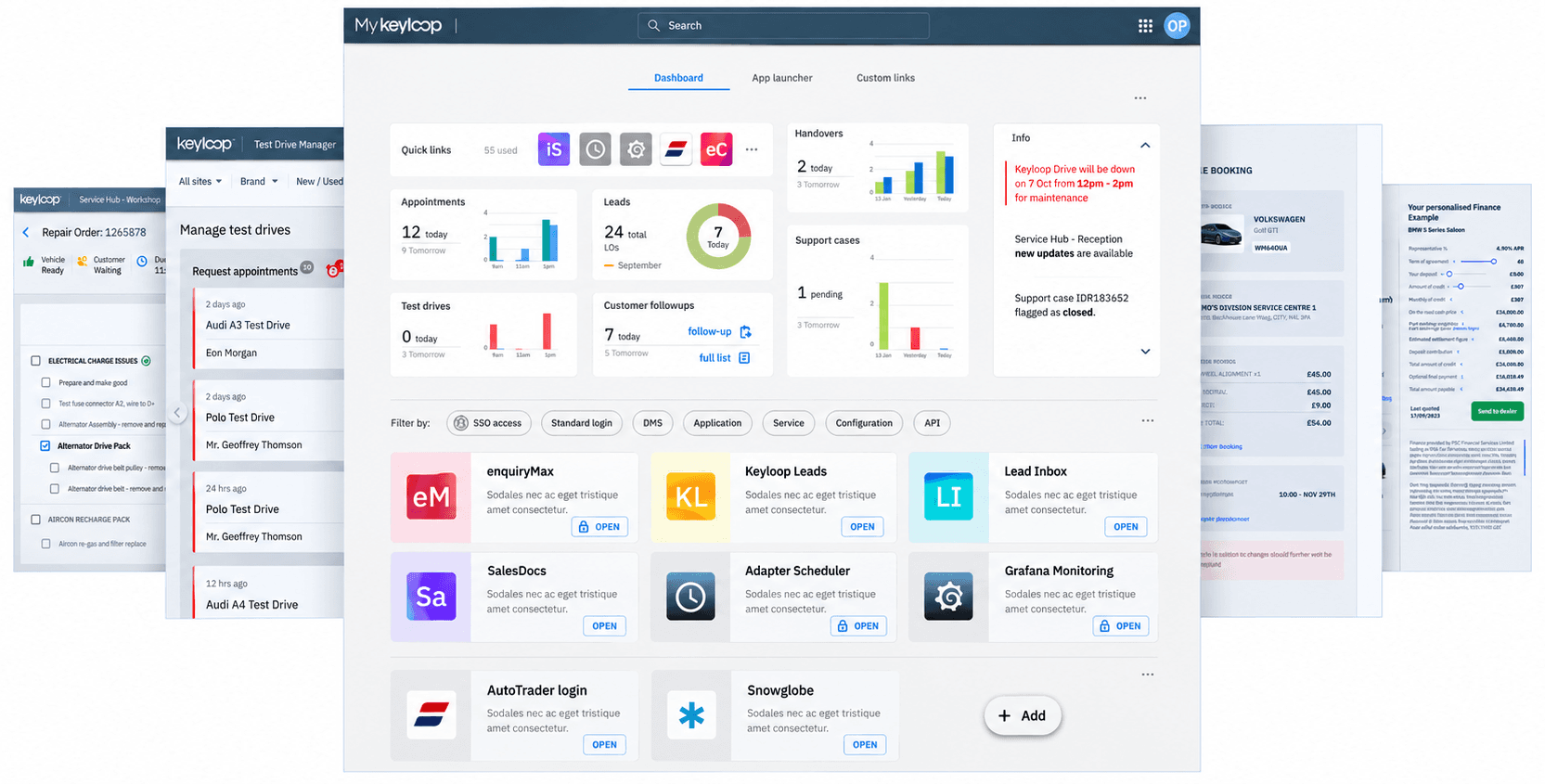
Task: Open quick links more options ellipsis
Action: (752, 149)
